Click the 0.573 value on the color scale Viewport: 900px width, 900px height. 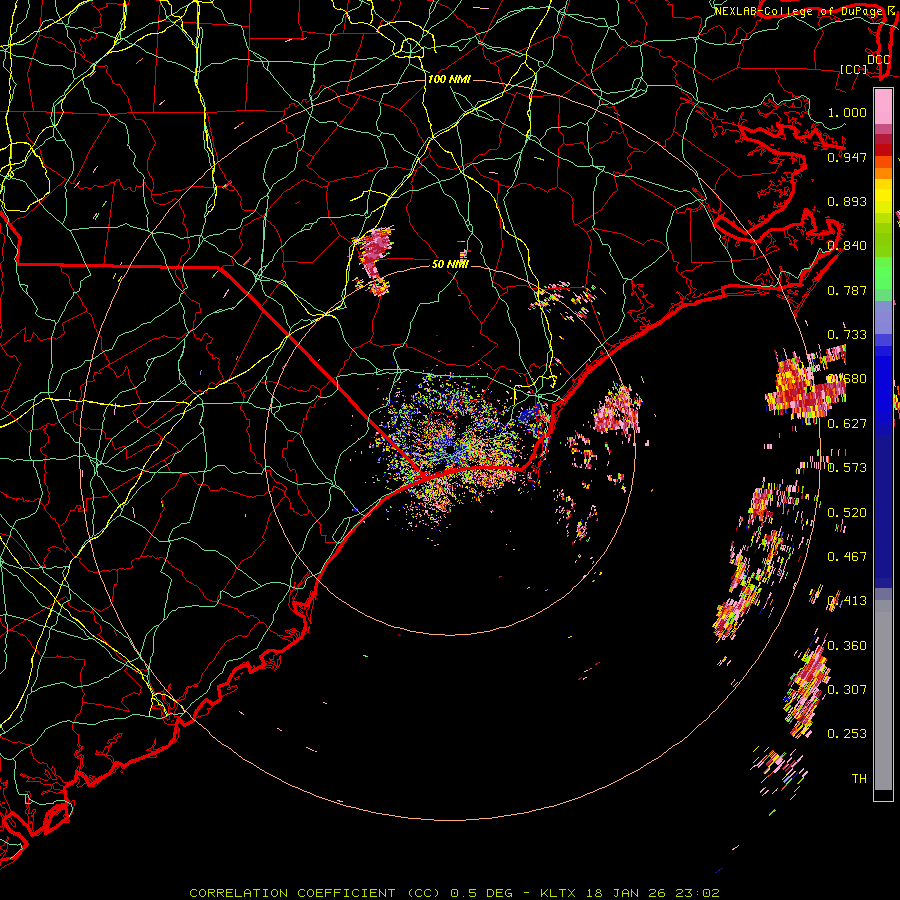(x=847, y=468)
